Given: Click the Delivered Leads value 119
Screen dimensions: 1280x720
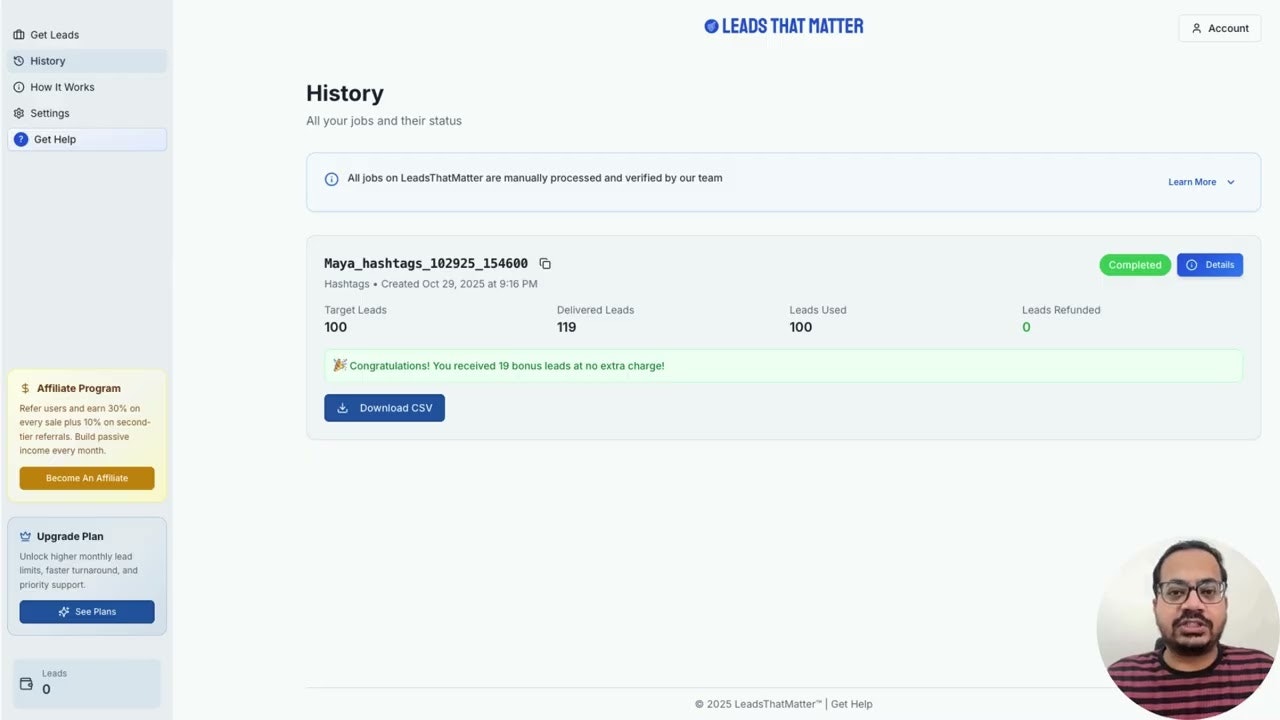Looking at the screenshot, I should 567,327.
